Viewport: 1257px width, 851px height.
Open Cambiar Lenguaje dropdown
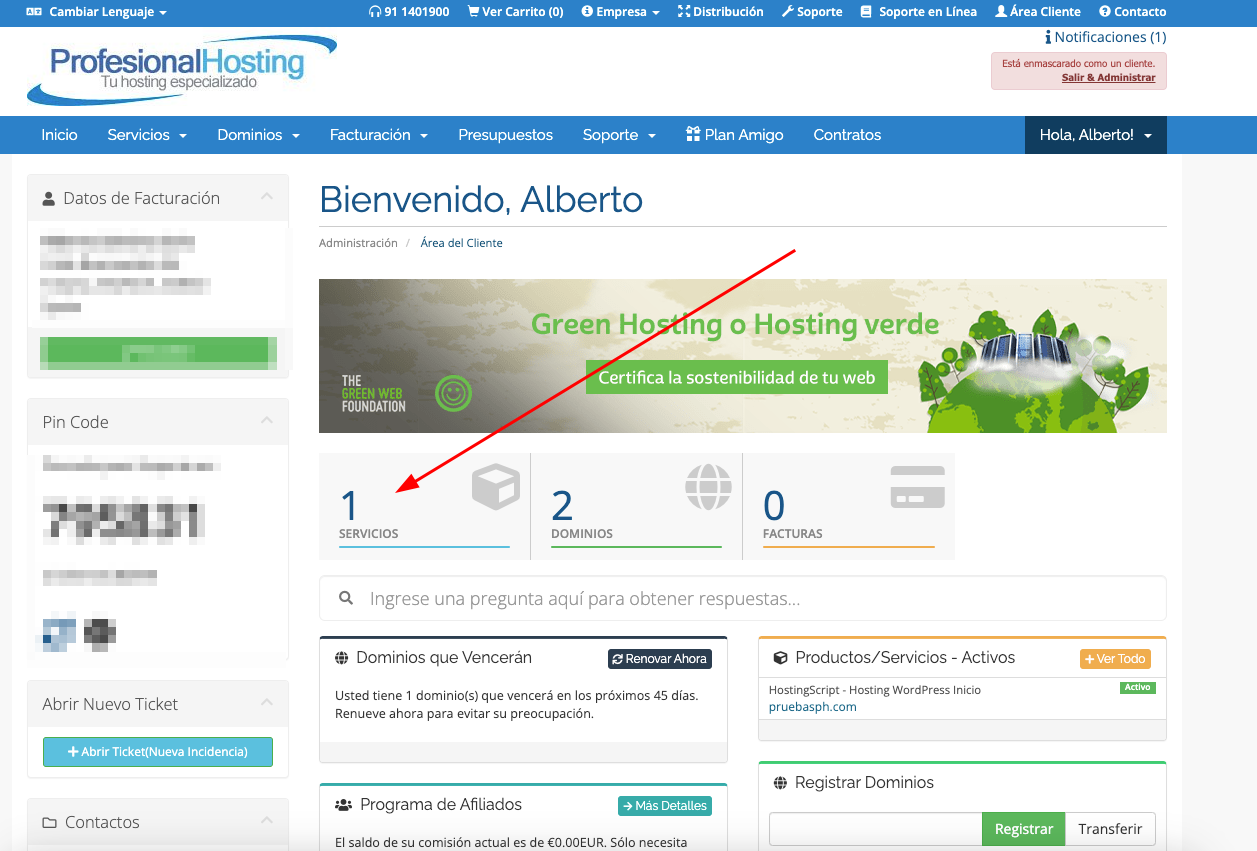96,12
